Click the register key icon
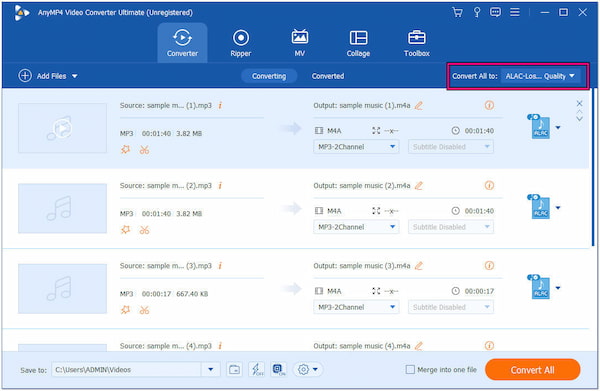 point(477,13)
